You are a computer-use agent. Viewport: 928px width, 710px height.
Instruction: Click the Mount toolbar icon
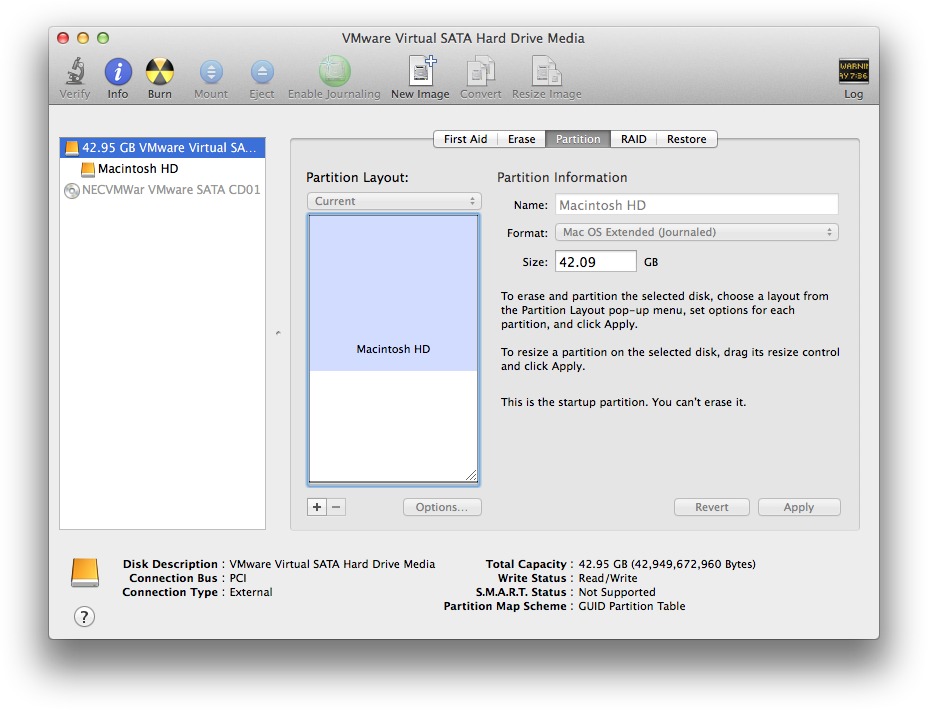(x=211, y=72)
